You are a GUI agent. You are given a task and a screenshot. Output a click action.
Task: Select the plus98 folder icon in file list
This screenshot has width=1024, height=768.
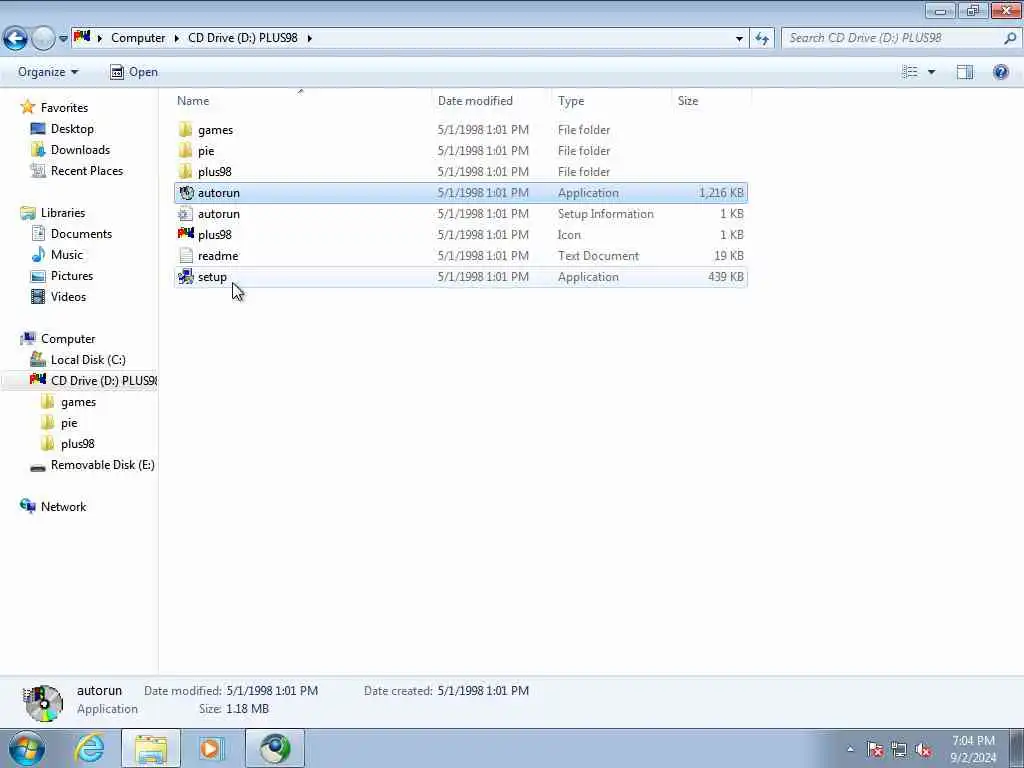(x=185, y=171)
